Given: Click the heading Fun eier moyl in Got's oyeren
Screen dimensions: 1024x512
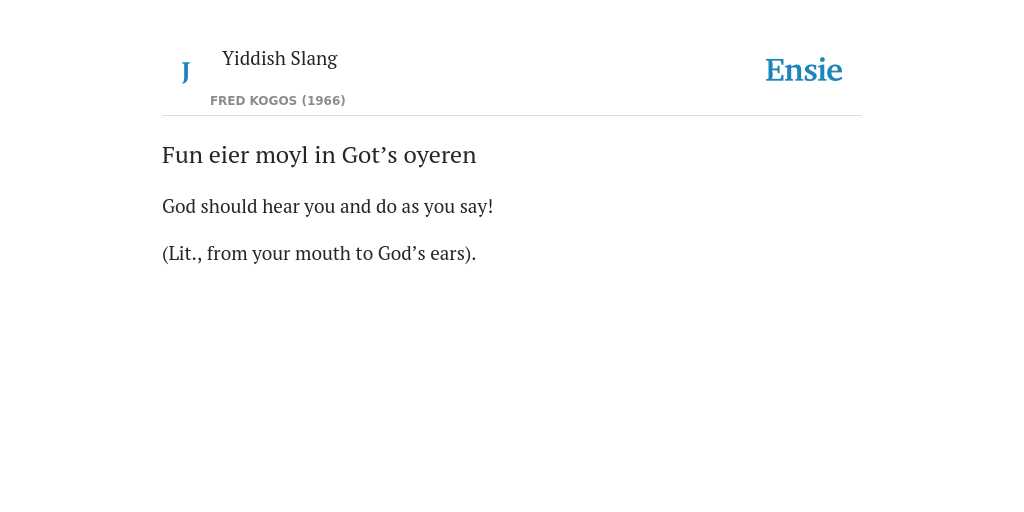Looking at the screenshot, I should coord(319,155).
